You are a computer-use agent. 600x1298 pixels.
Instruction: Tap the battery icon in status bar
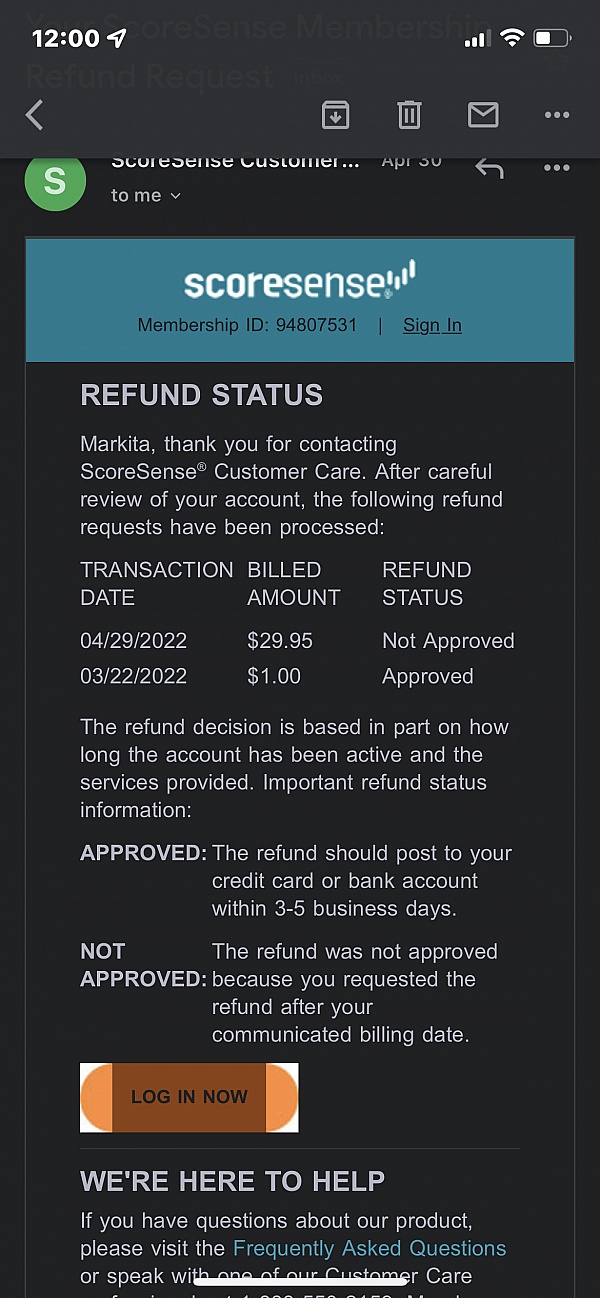[552, 39]
